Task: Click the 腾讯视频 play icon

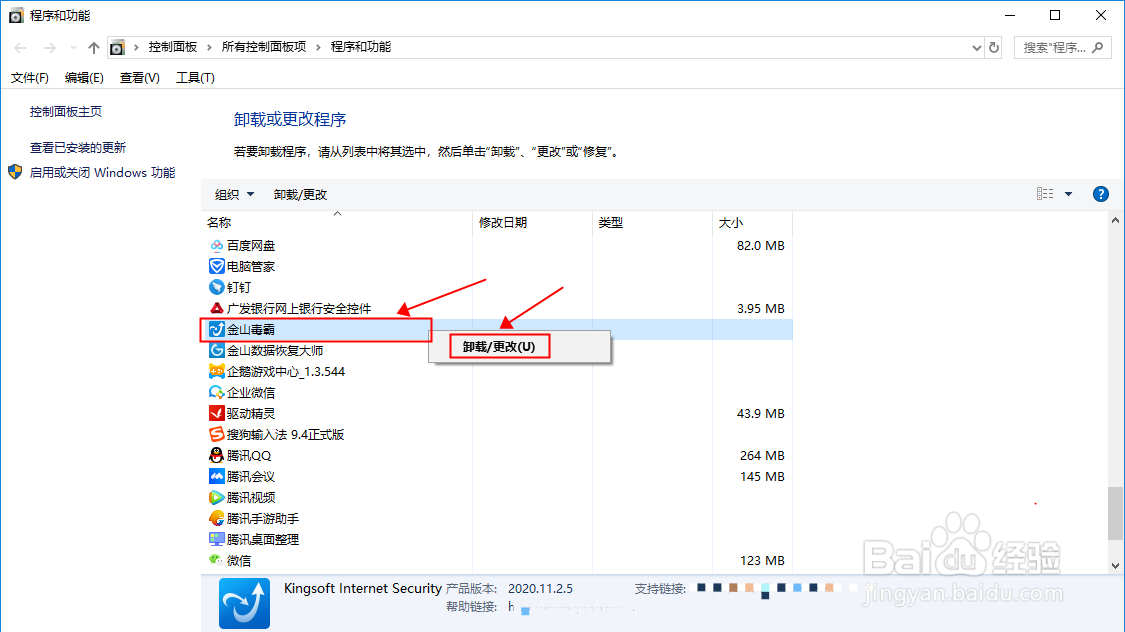Action: pyautogui.click(x=217, y=497)
